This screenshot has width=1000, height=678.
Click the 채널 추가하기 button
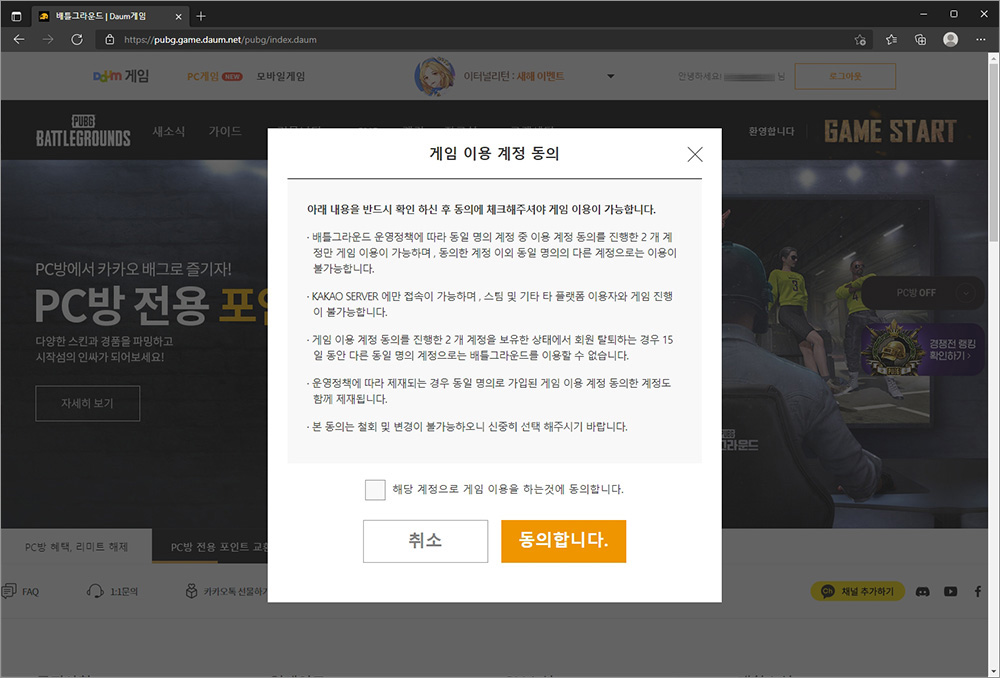(858, 591)
